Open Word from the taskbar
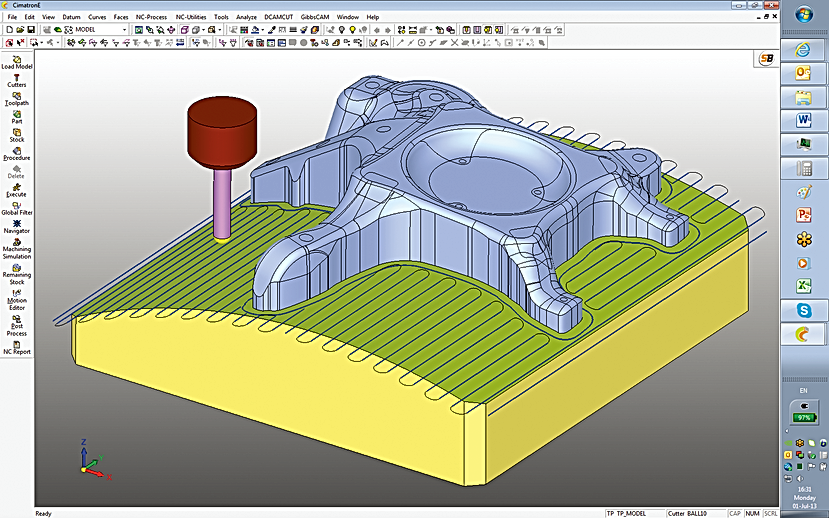Viewport: 829px width, 519px height. 804,120
